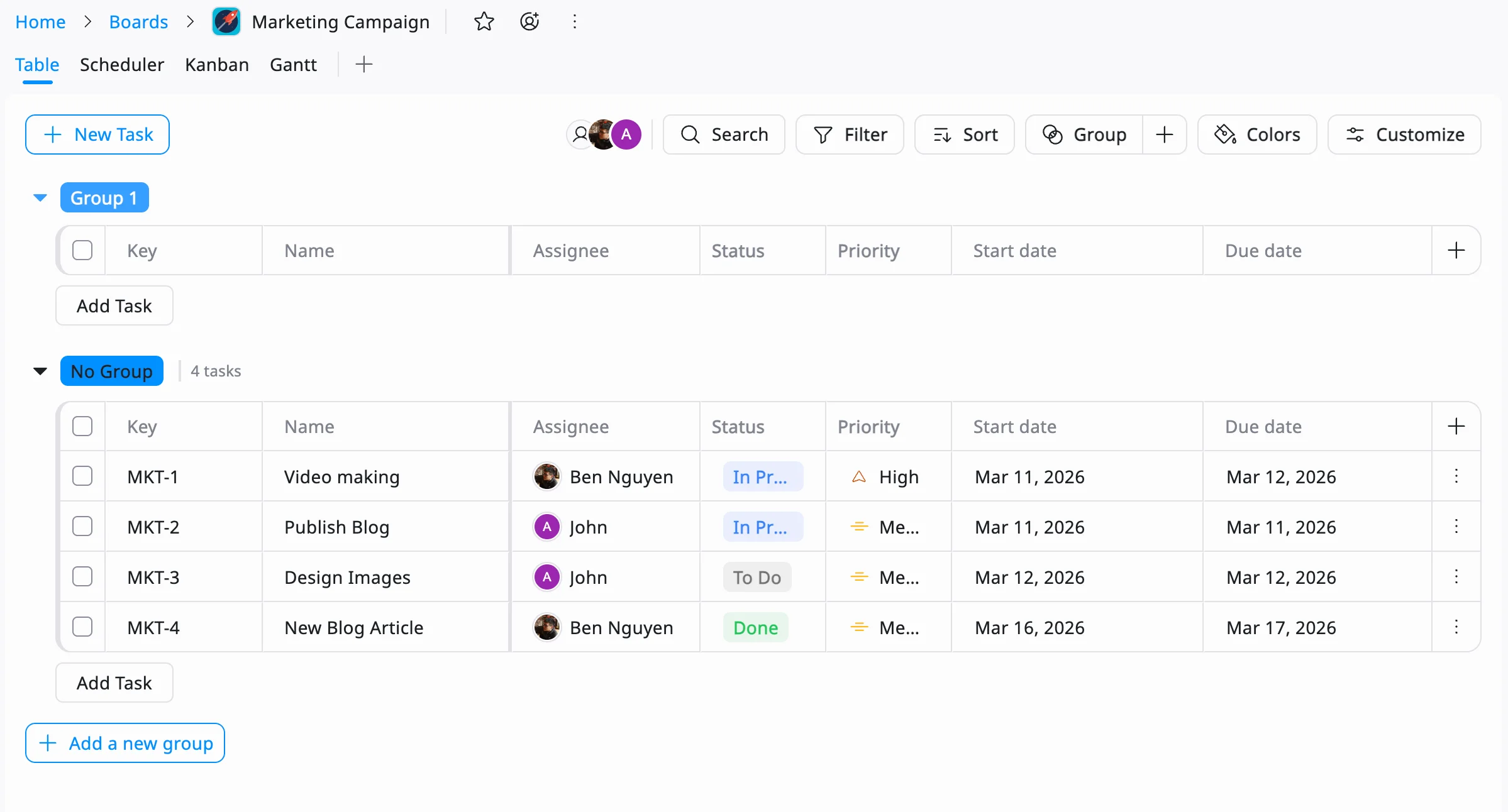Star the Marketing Campaign board
Screen dimensions: 1508x812
click(484, 22)
